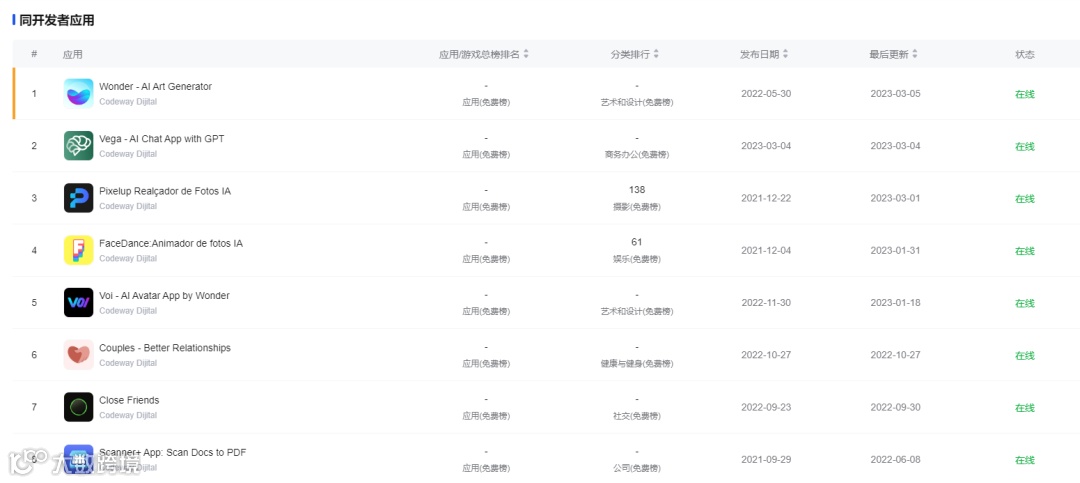Click Codeway Dijital under Couples app
1080x483 pixels.
128,364
